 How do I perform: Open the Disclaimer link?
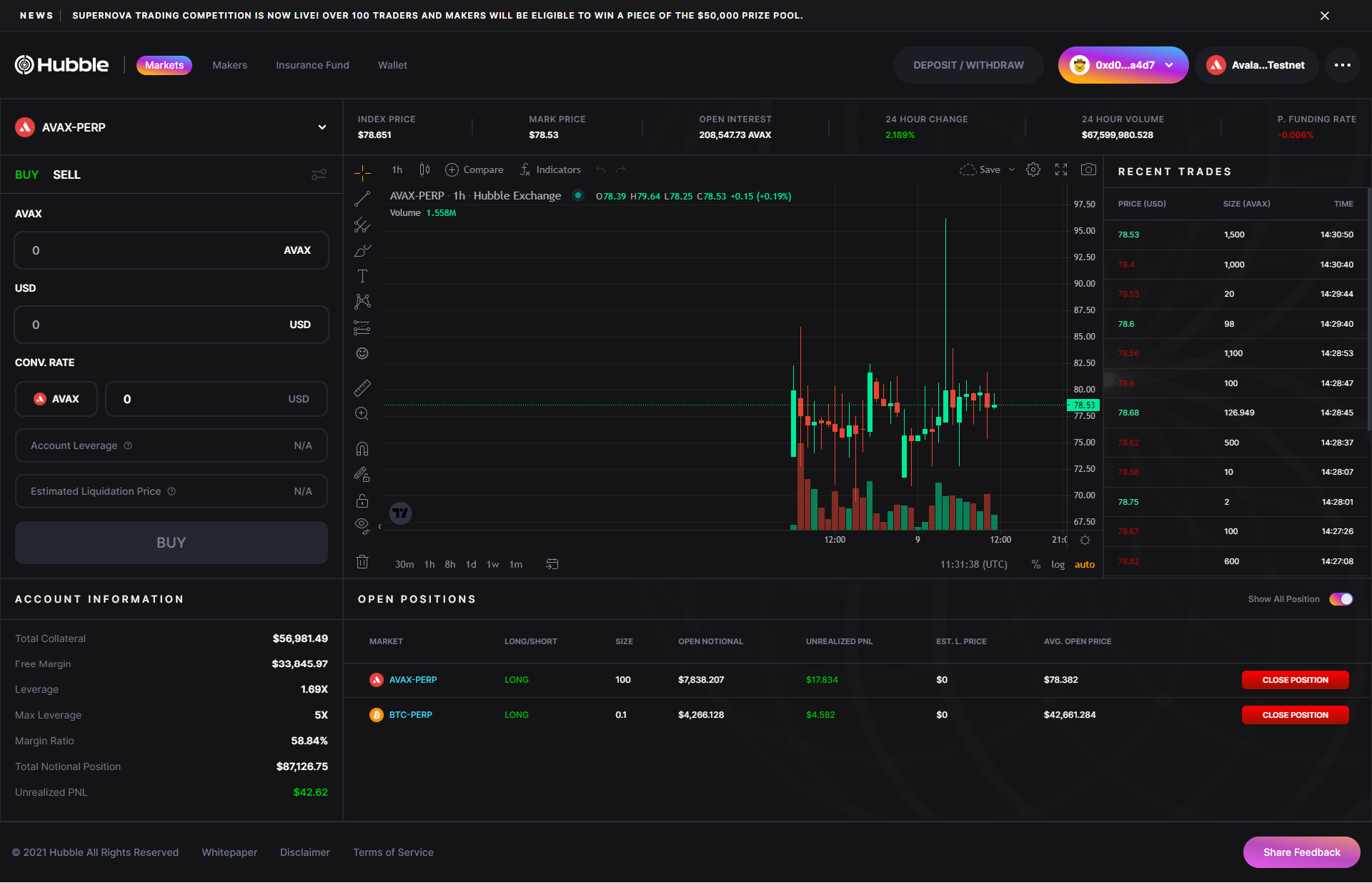[305, 852]
